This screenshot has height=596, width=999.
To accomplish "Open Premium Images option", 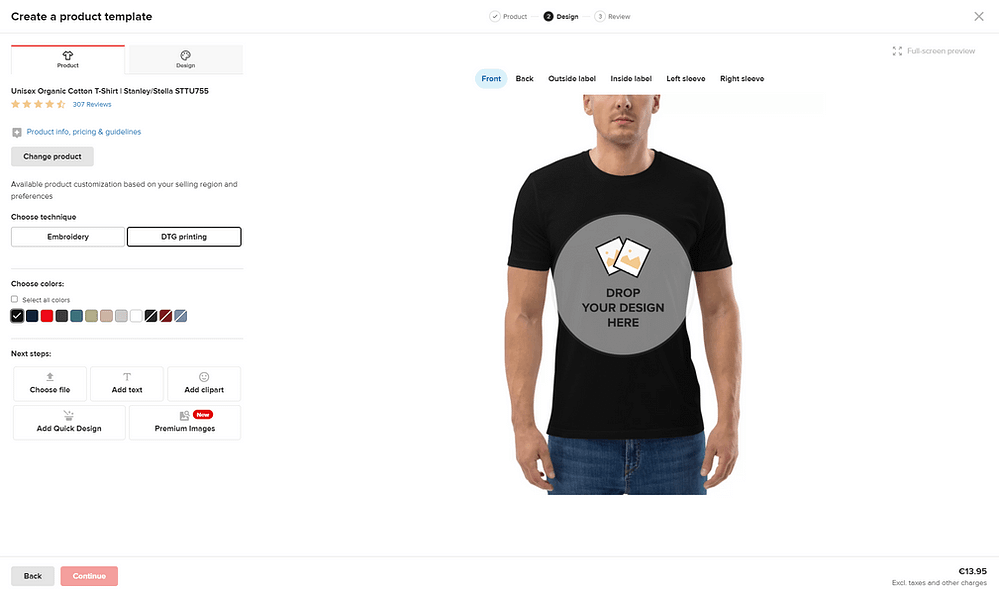I will point(185,423).
